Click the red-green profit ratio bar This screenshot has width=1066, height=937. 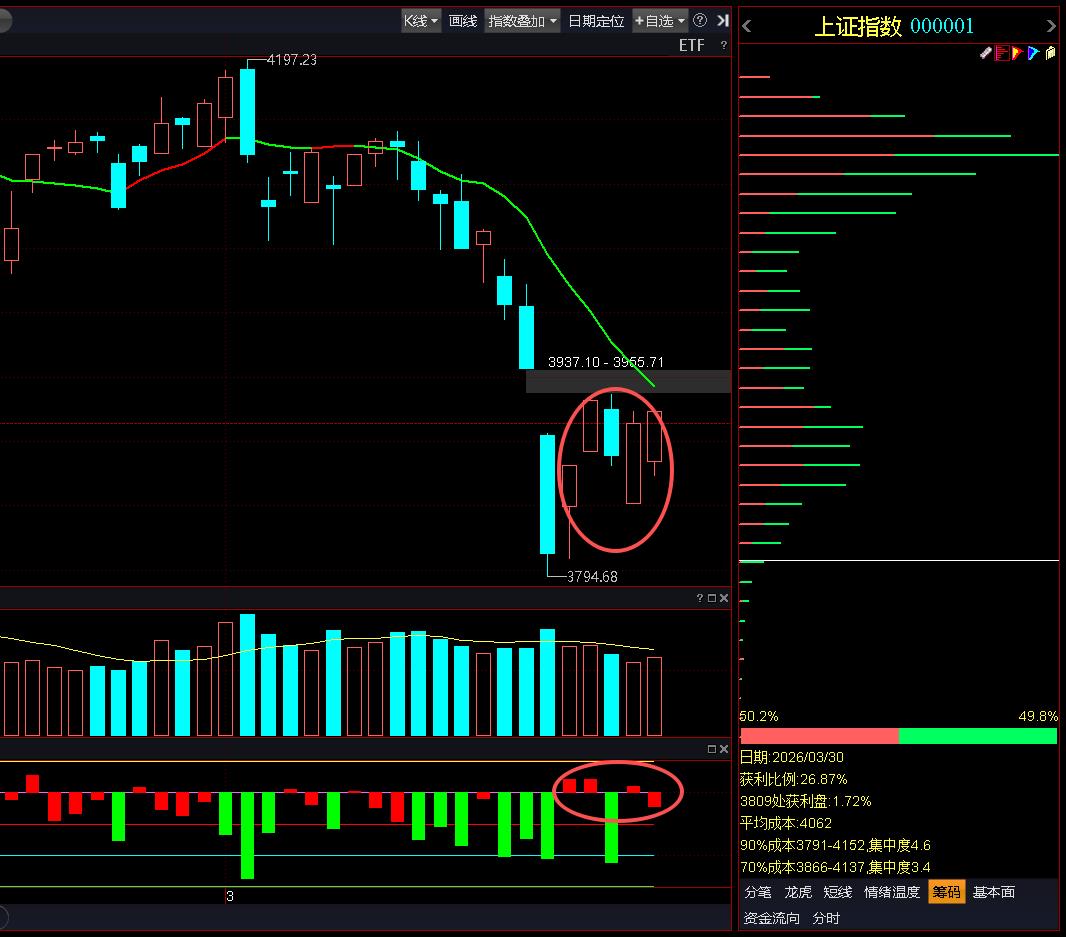point(898,736)
